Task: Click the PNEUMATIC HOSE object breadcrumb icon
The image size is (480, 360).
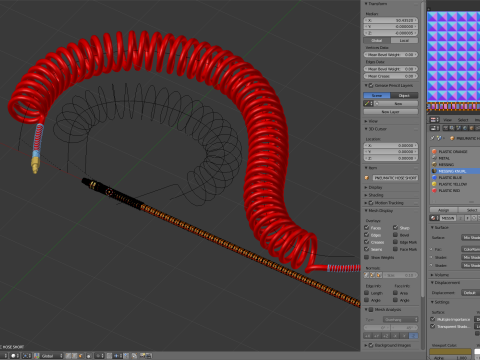Action: (452, 138)
